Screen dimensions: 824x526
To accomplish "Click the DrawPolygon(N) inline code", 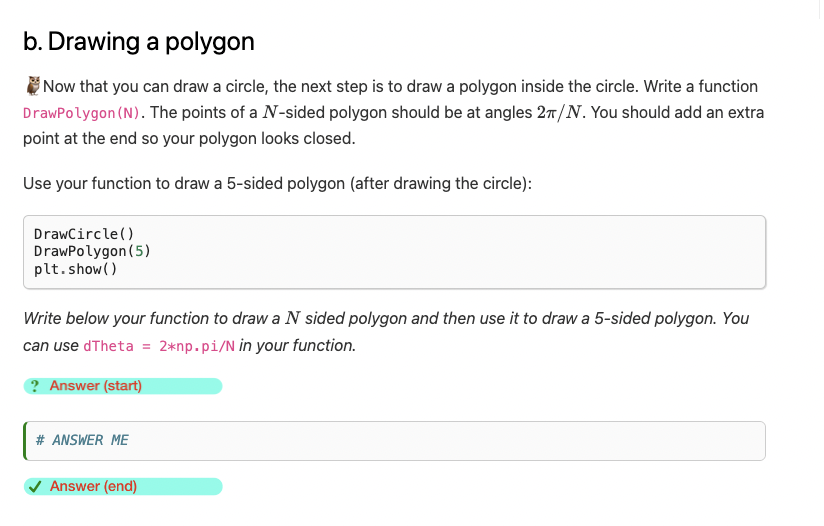I will pyautogui.click(x=81, y=113).
